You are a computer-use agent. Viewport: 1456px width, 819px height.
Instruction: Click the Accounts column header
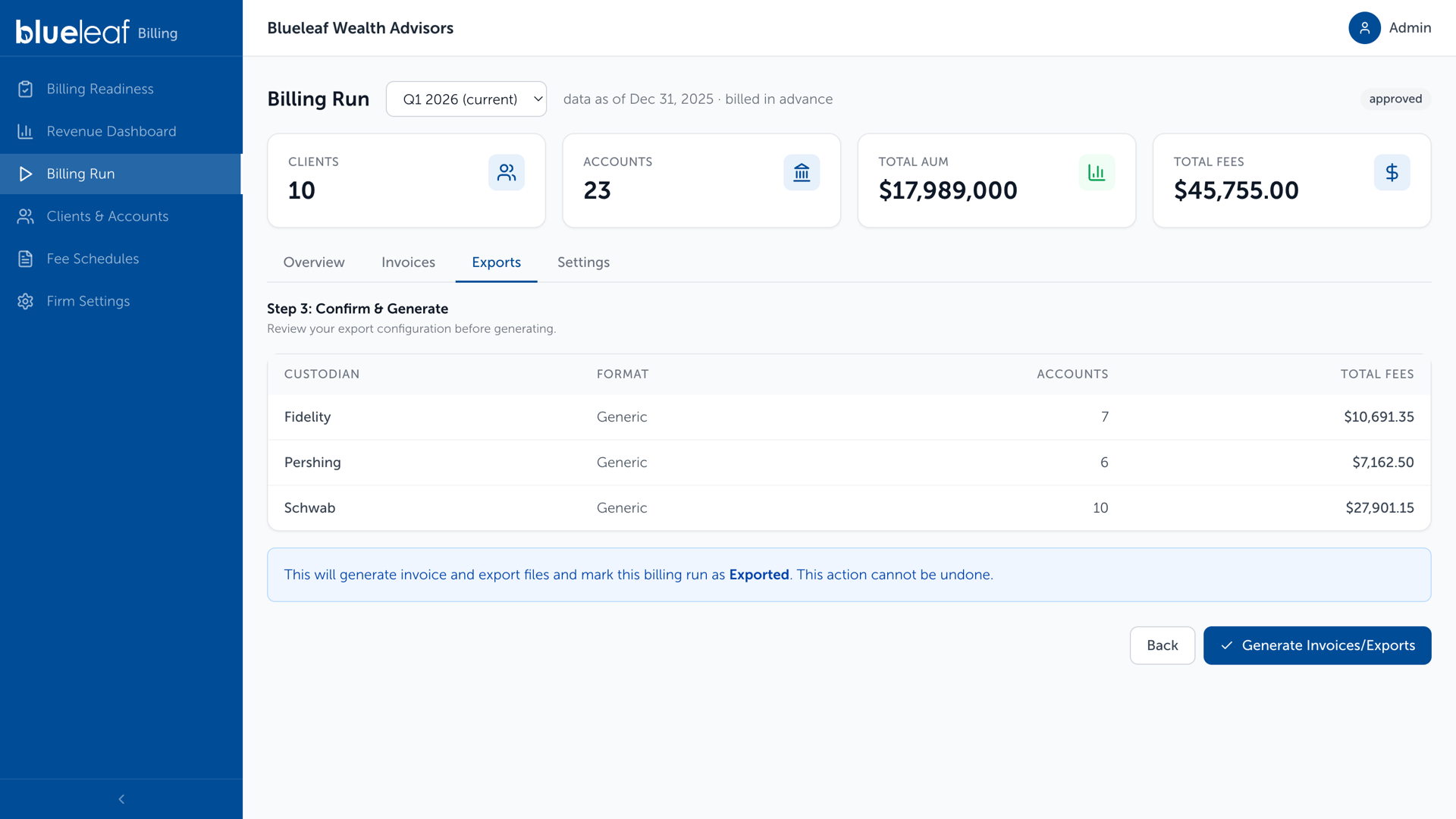pos(1072,374)
